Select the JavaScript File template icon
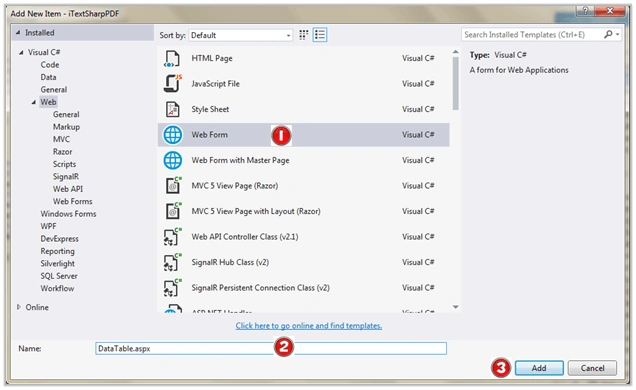 [172, 84]
